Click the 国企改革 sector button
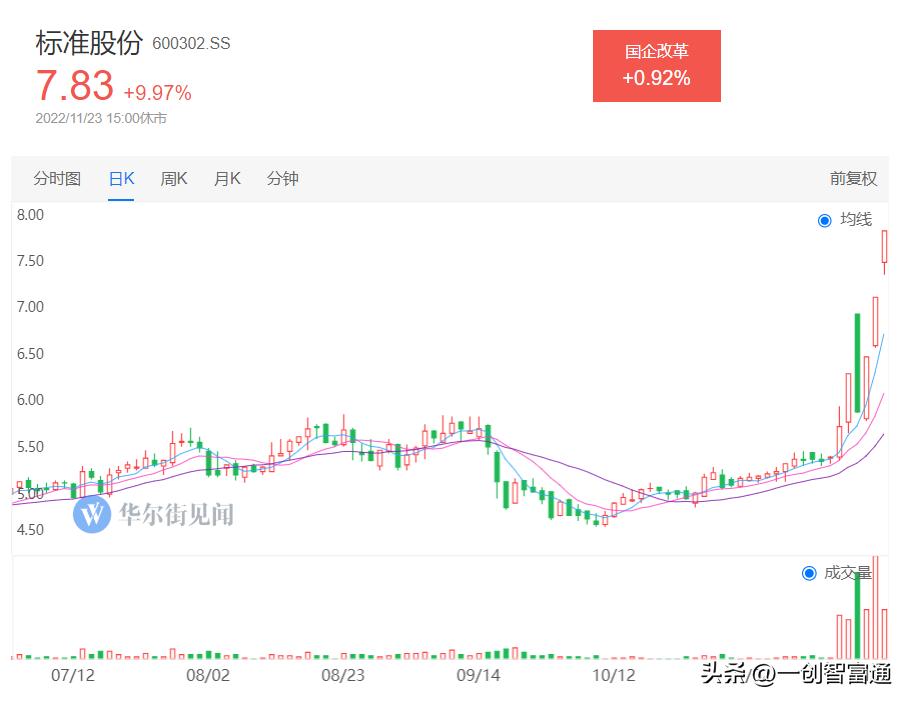912x705 pixels. pos(657,64)
